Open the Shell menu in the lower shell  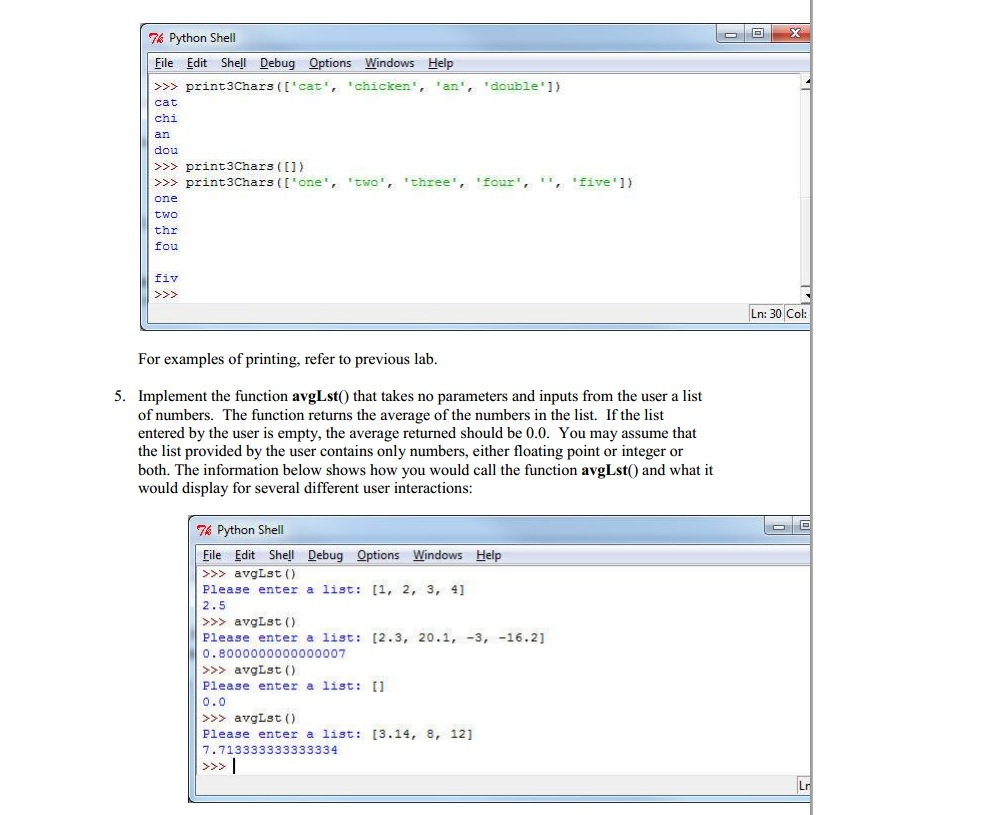281,555
